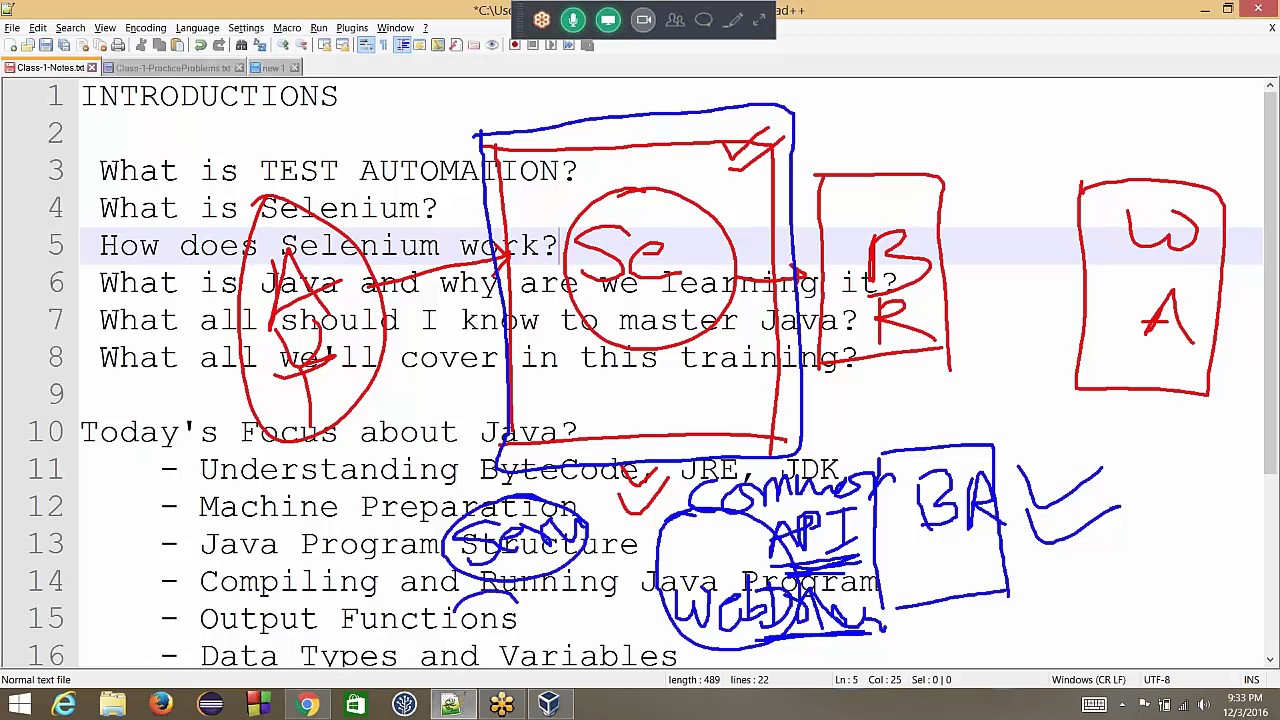The image size is (1280, 720).
Task: Click the Redo arrow toolbar icon
Action: (218, 45)
